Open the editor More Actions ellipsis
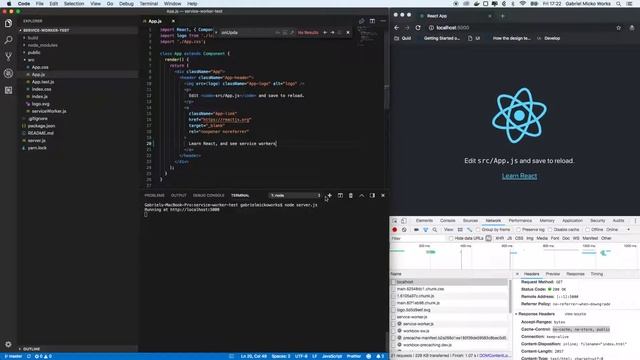The image size is (640, 360). click(383, 21)
